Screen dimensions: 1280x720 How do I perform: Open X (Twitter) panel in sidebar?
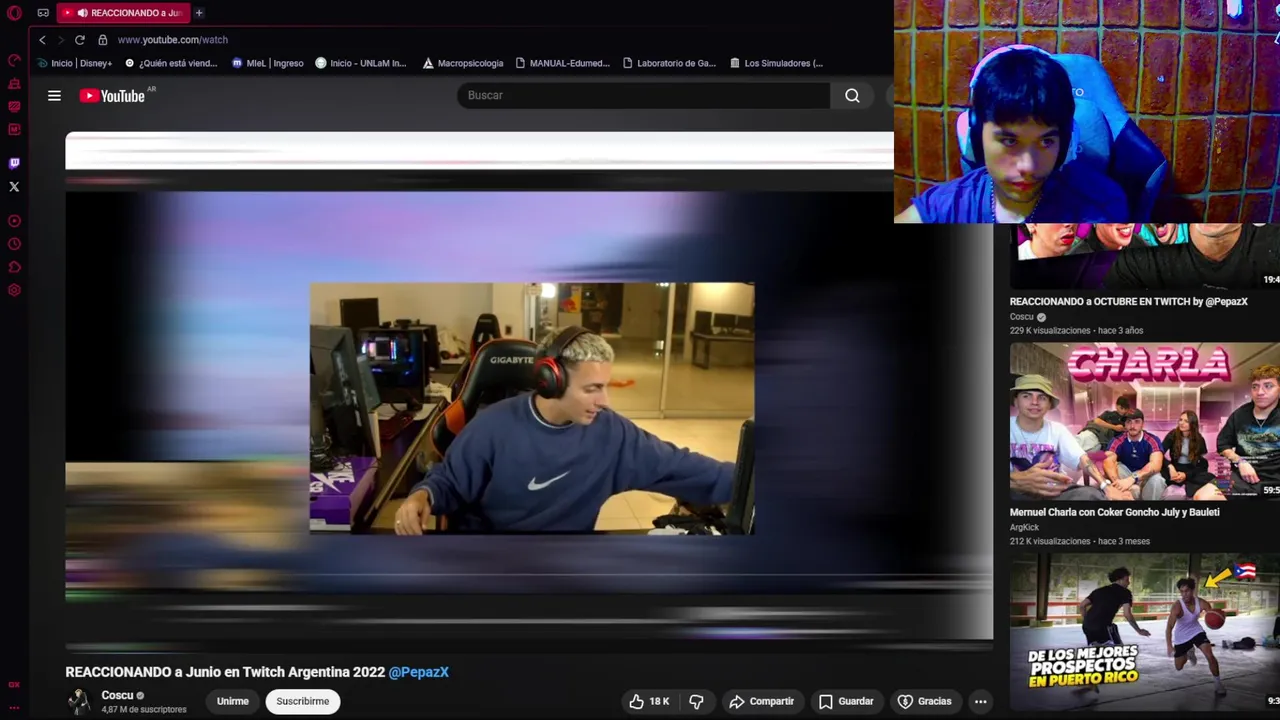(14, 187)
